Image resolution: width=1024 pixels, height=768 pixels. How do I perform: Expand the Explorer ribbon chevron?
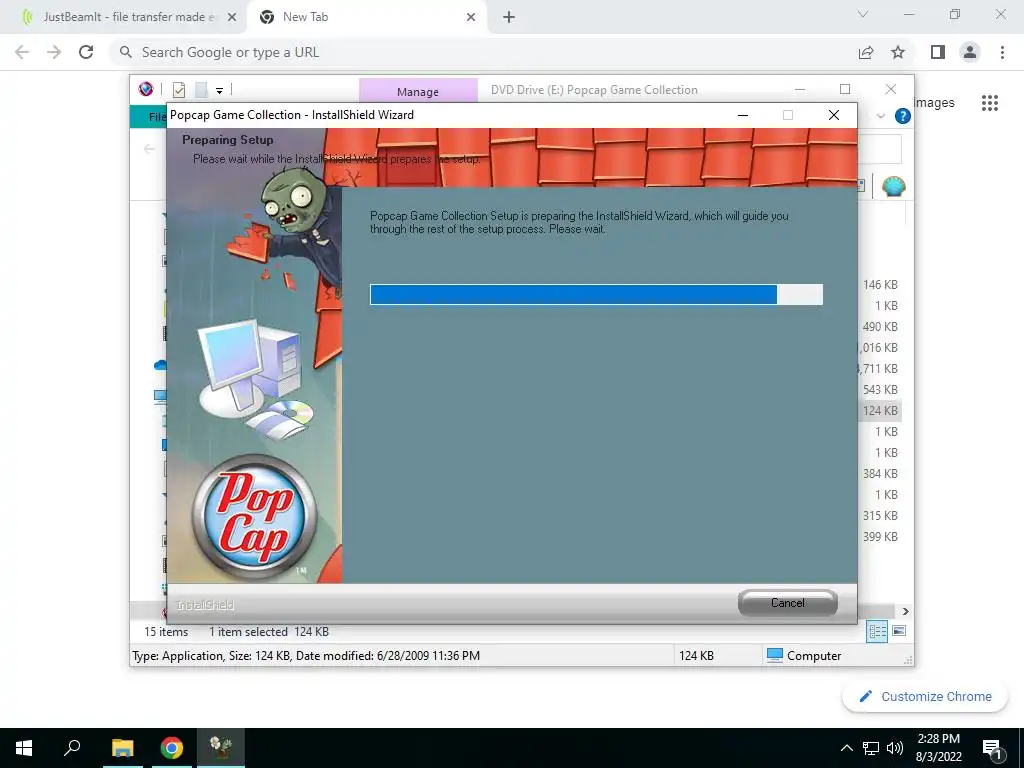[x=880, y=116]
